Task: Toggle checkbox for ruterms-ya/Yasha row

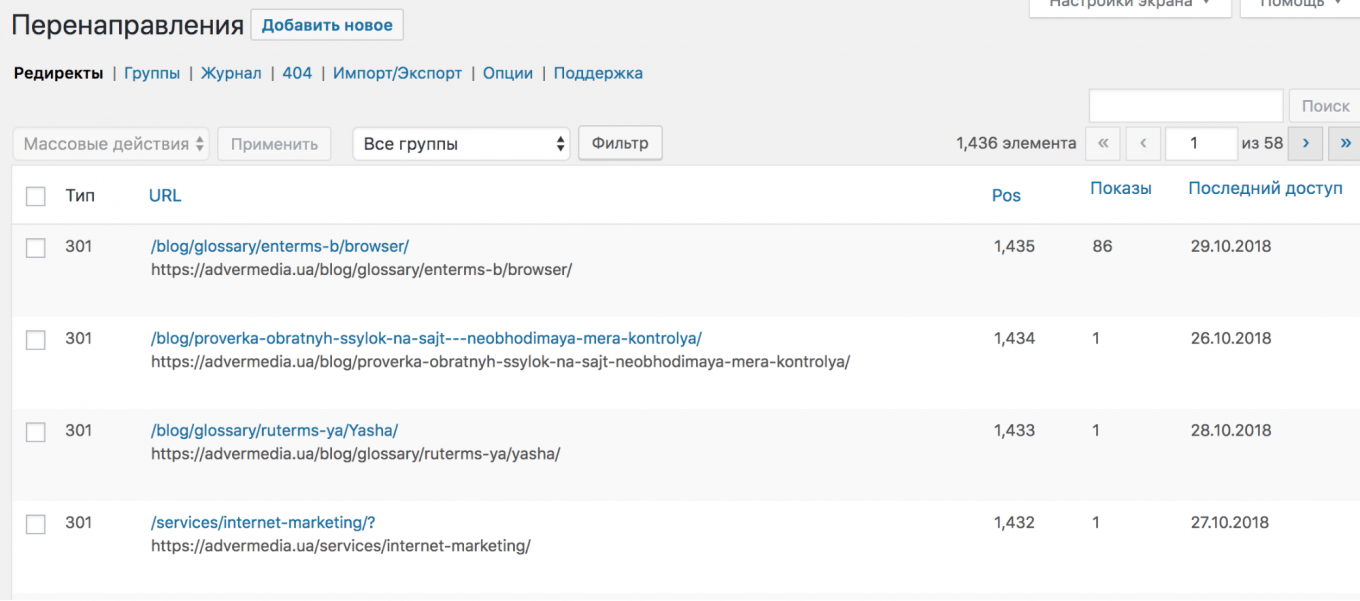Action: pyautogui.click(x=36, y=432)
